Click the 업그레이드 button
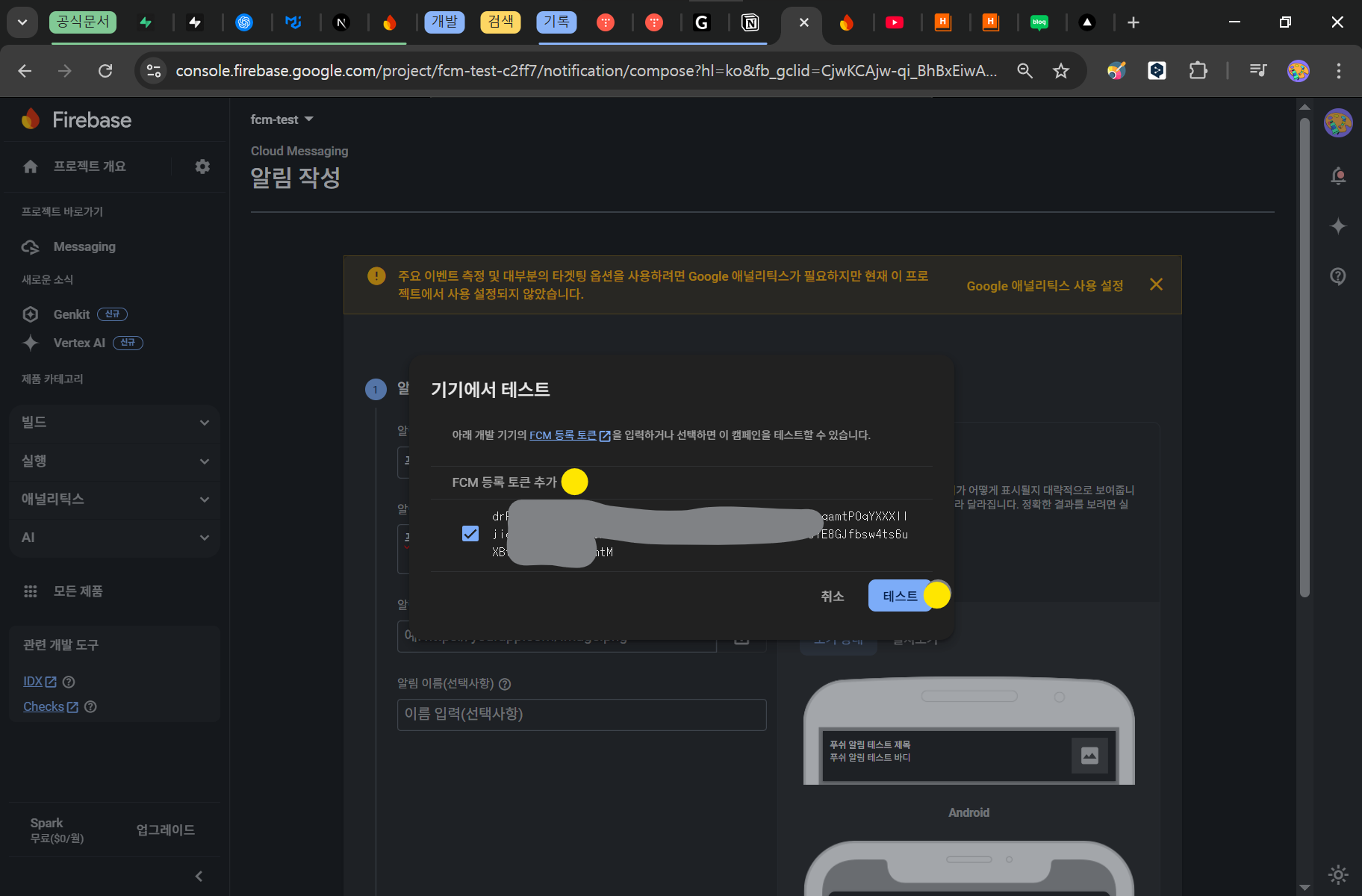This screenshot has width=1362, height=896. tap(166, 830)
